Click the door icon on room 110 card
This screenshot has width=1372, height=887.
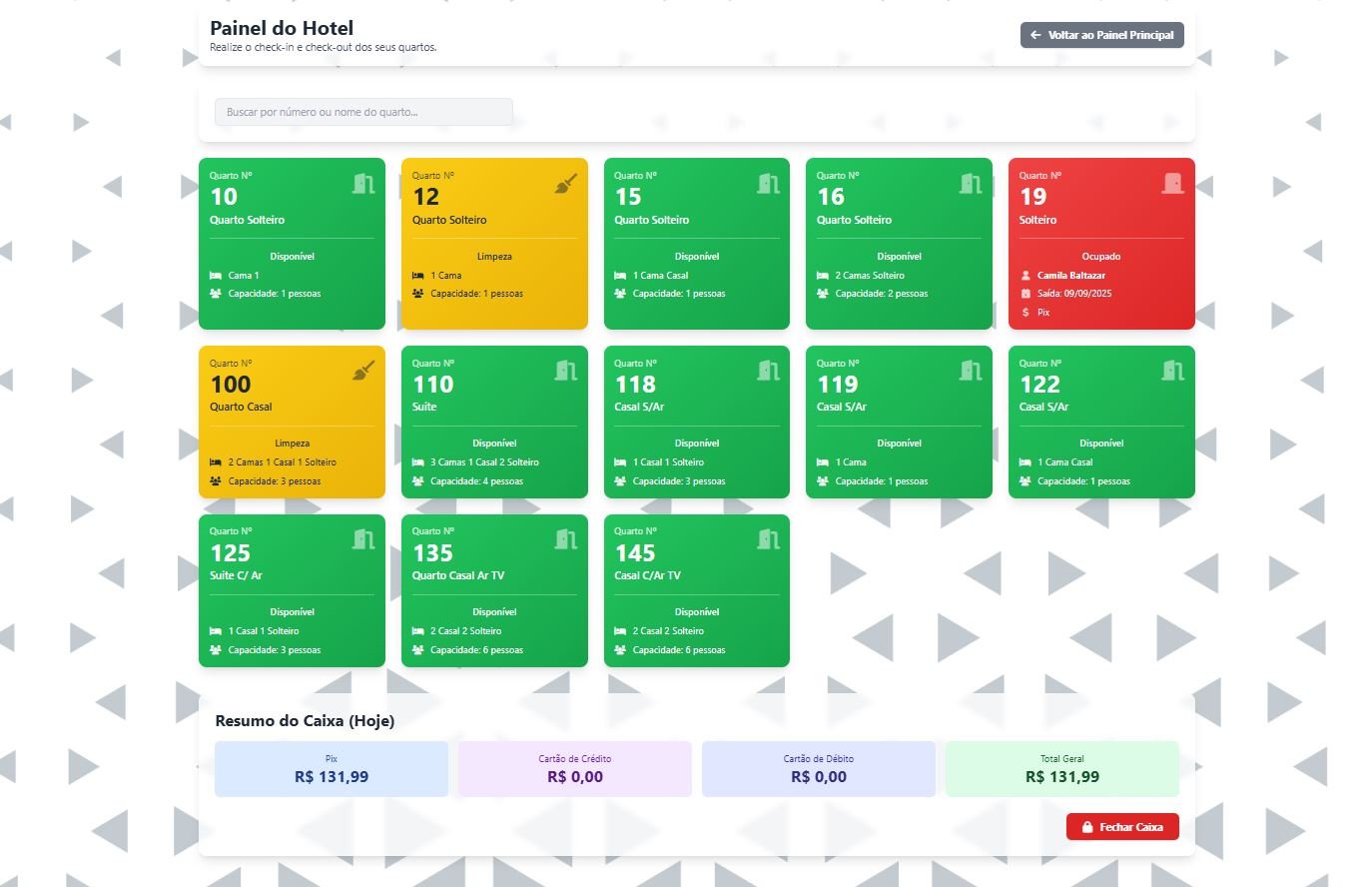coord(566,371)
